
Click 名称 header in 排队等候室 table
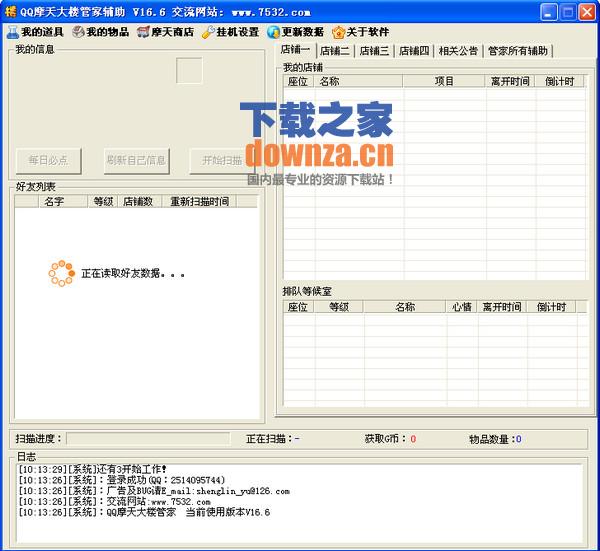pos(405,307)
